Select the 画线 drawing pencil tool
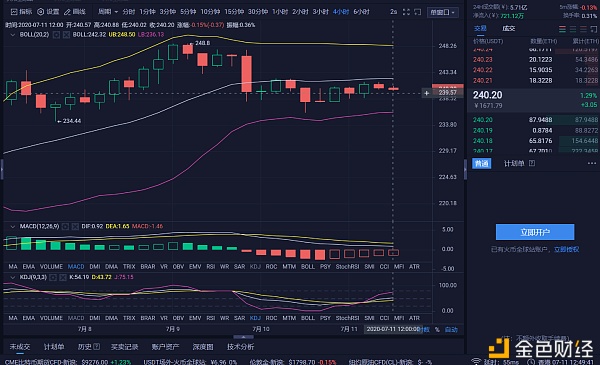The width and height of the screenshot is (600, 365). (67, 12)
